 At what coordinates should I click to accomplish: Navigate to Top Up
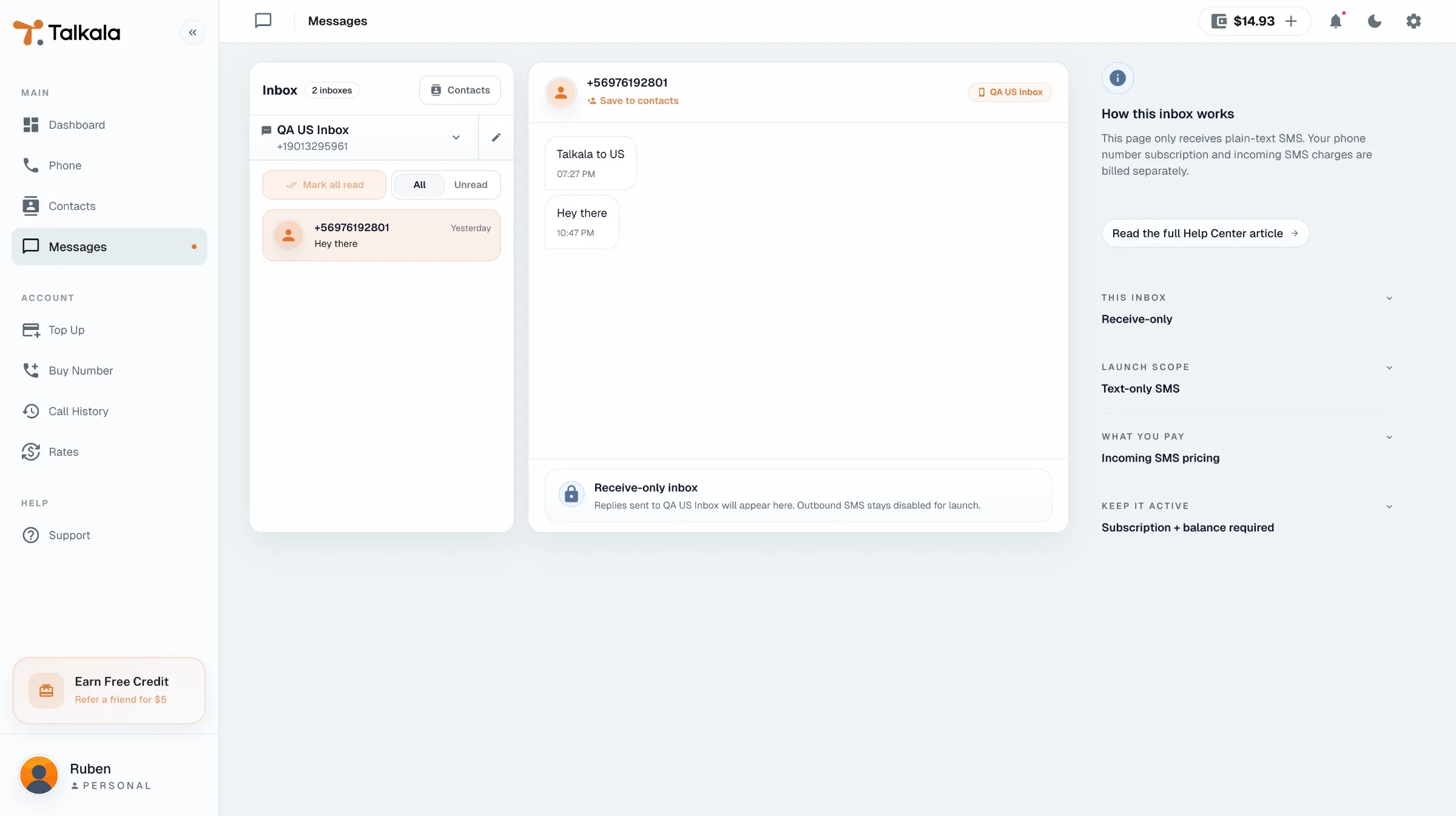click(x=109, y=330)
